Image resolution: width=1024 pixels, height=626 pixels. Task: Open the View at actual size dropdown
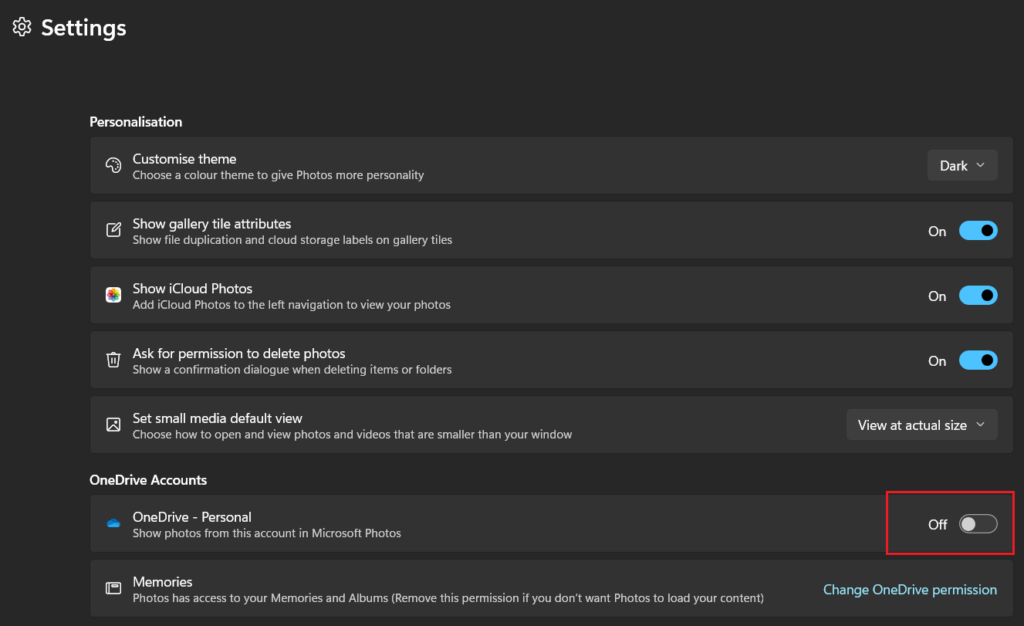tap(921, 424)
